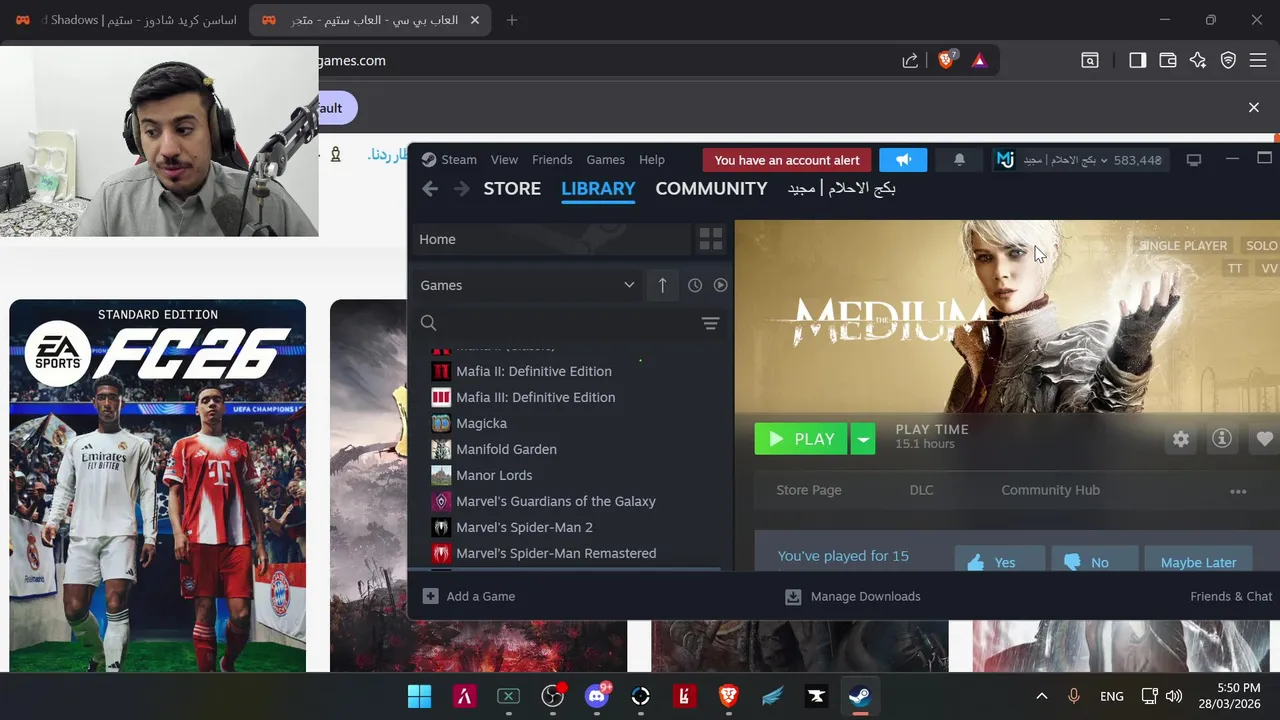1280x720 pixels.
Task: Open Brave Wallet icon
Action: pyautogui.click(x=1167, y=60)
